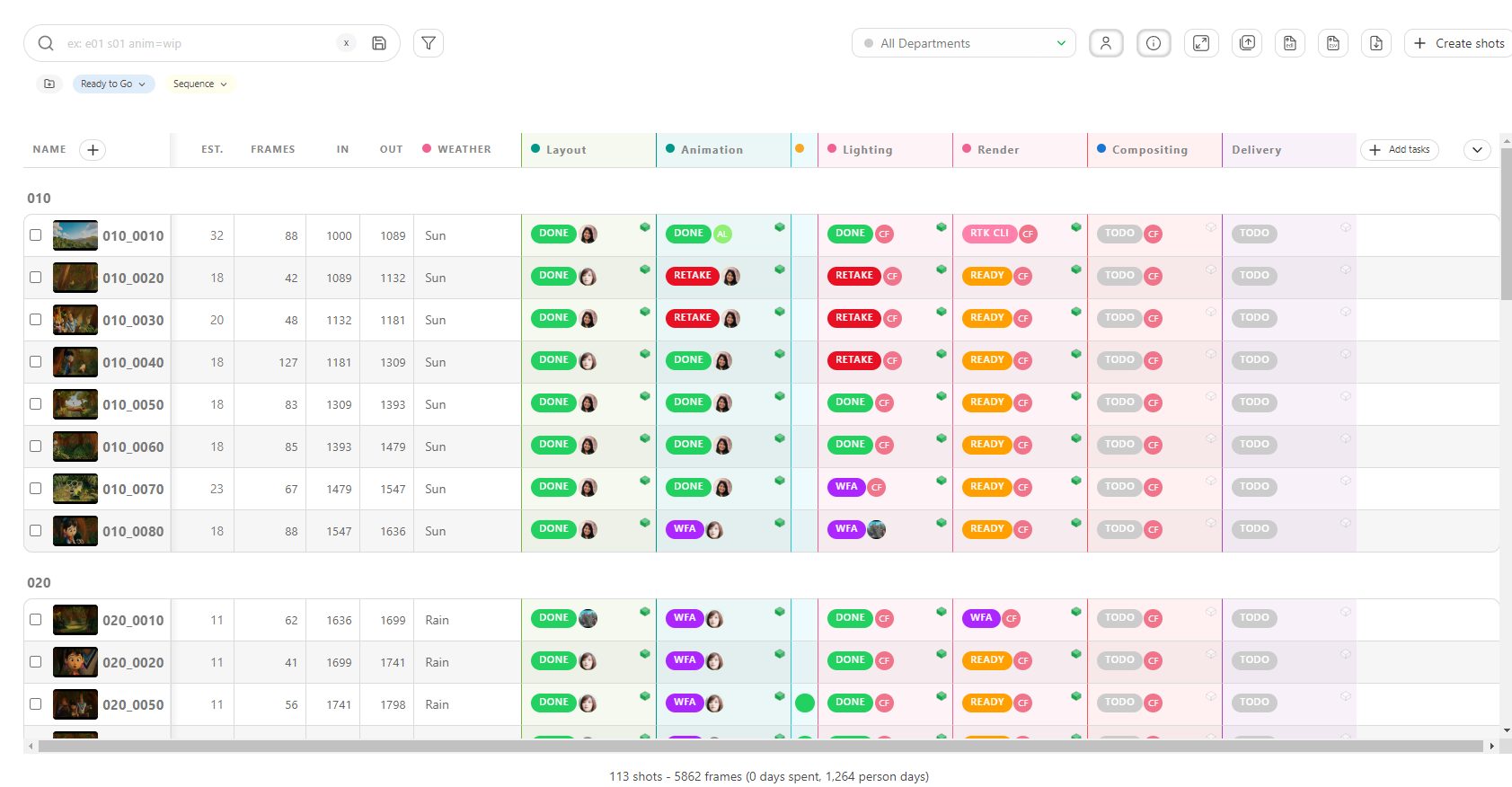Click WFA status in 010_0080 Animation

pos(685,528)
